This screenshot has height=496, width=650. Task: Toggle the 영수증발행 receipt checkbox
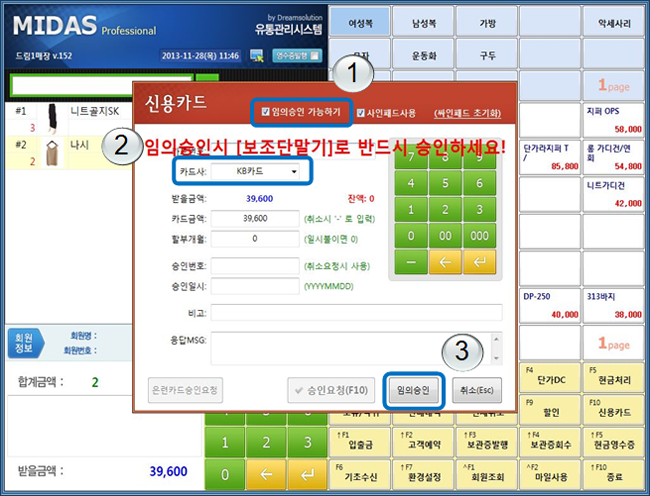point(315,56)
